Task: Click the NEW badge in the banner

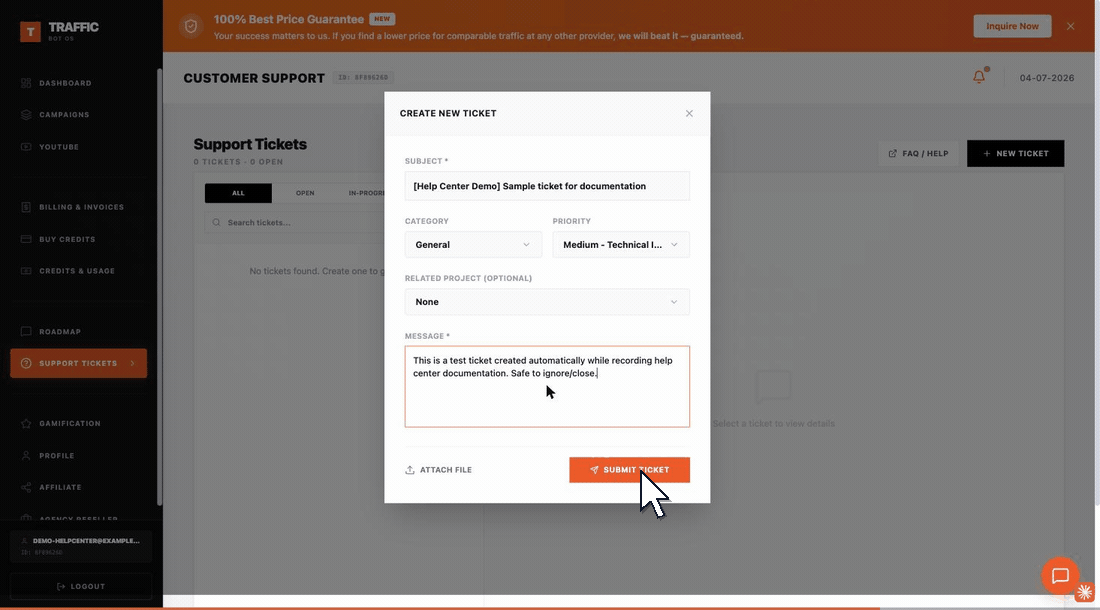Action: coord(382,19)
